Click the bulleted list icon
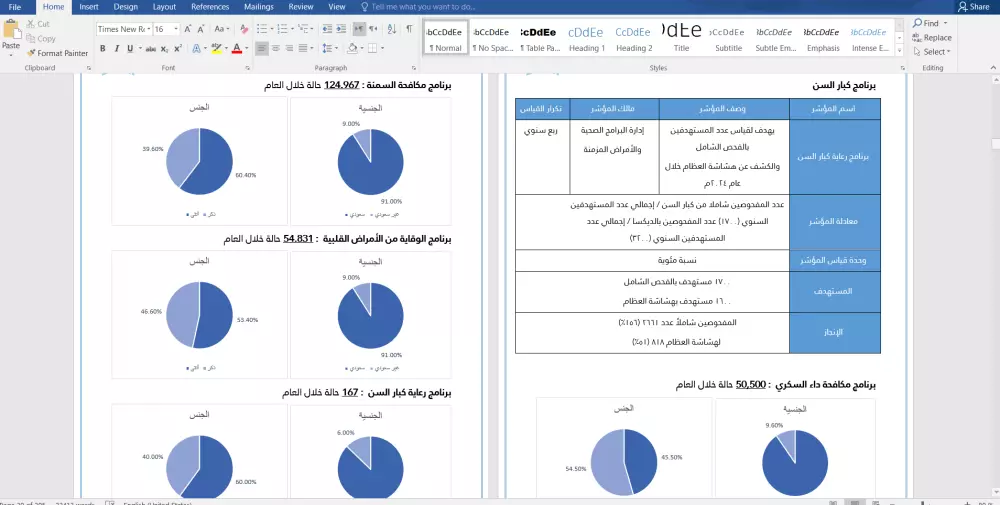The height and width of the screenshot is (505, 1000). 261,29
